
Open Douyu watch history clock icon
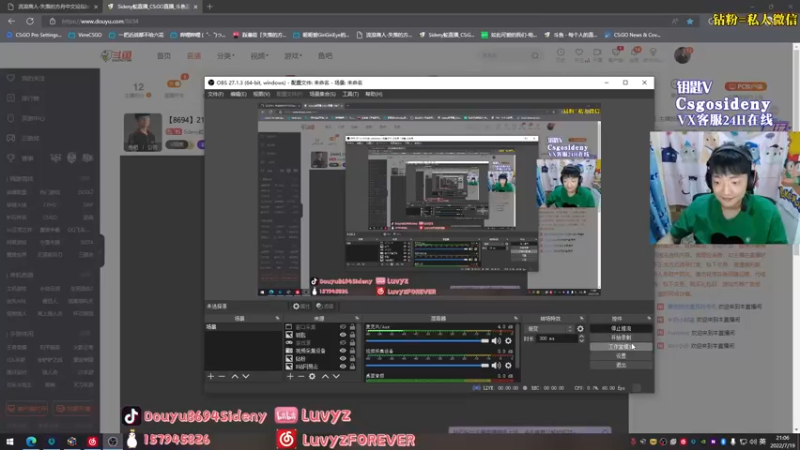[x=561, y=53]
